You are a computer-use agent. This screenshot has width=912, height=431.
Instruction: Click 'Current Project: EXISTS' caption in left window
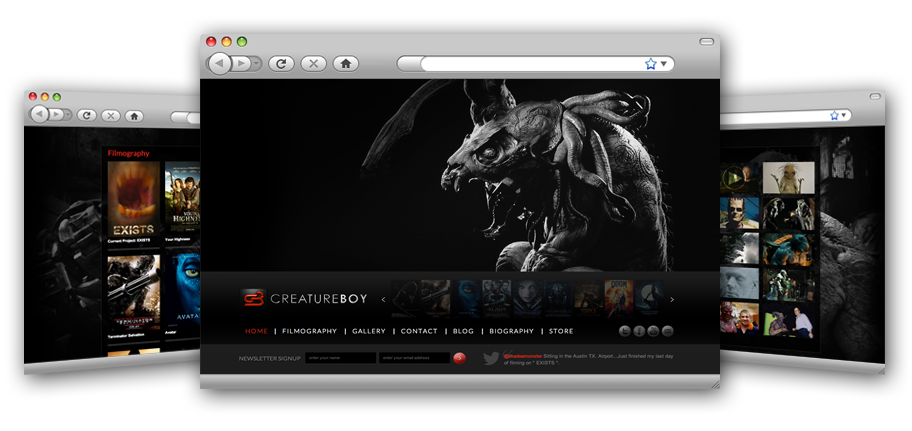coord(129,240)
